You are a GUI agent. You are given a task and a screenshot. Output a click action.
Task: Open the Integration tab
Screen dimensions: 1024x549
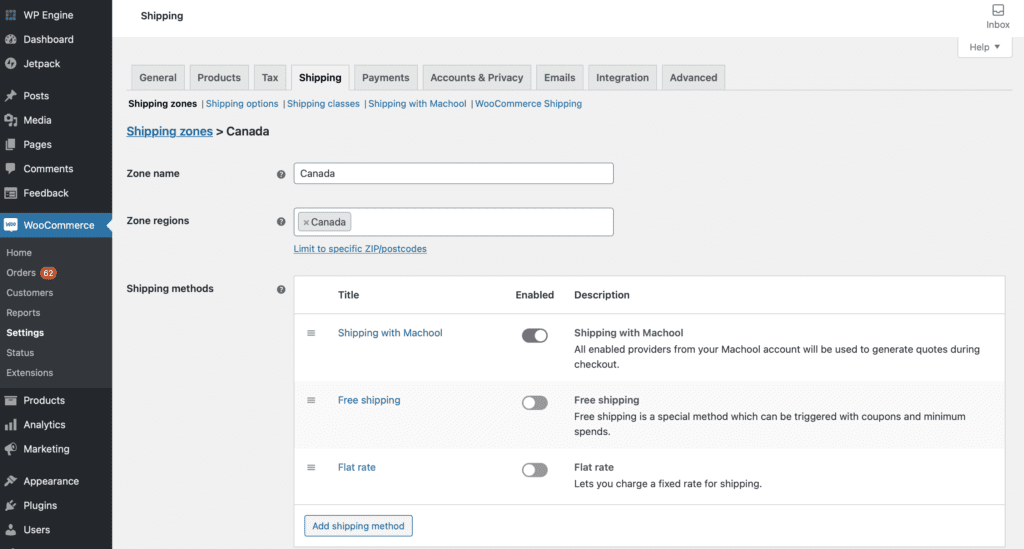(622, 78)
